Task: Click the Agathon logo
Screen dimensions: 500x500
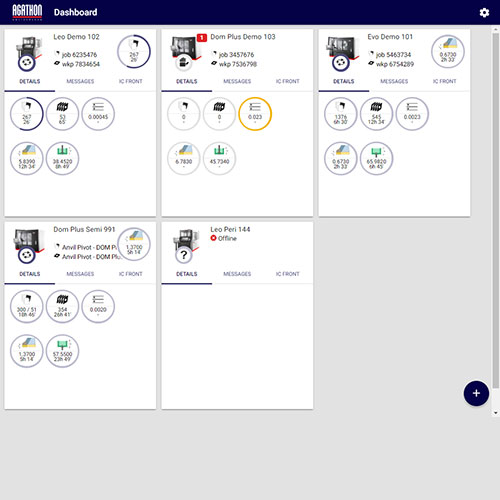Action: (x=27, y=12)
